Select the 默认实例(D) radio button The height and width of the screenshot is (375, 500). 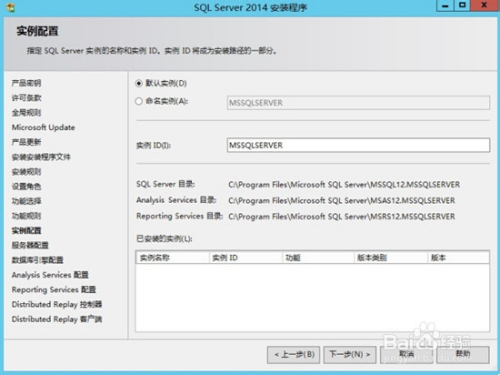point(139,83)
